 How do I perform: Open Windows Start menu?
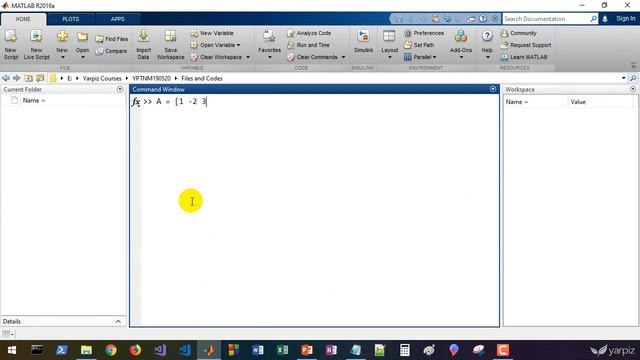click(12, 350)
